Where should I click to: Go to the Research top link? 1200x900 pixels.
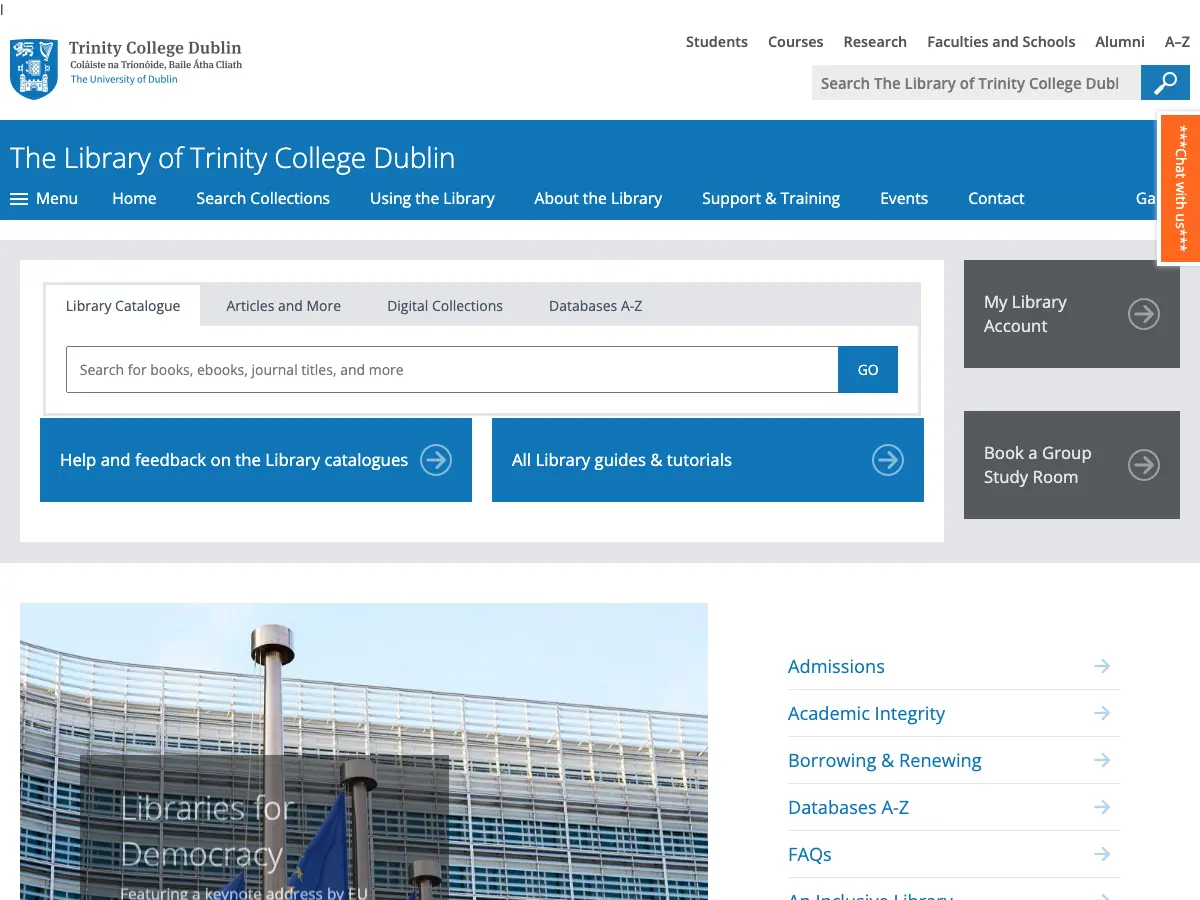tap(875, 42)
